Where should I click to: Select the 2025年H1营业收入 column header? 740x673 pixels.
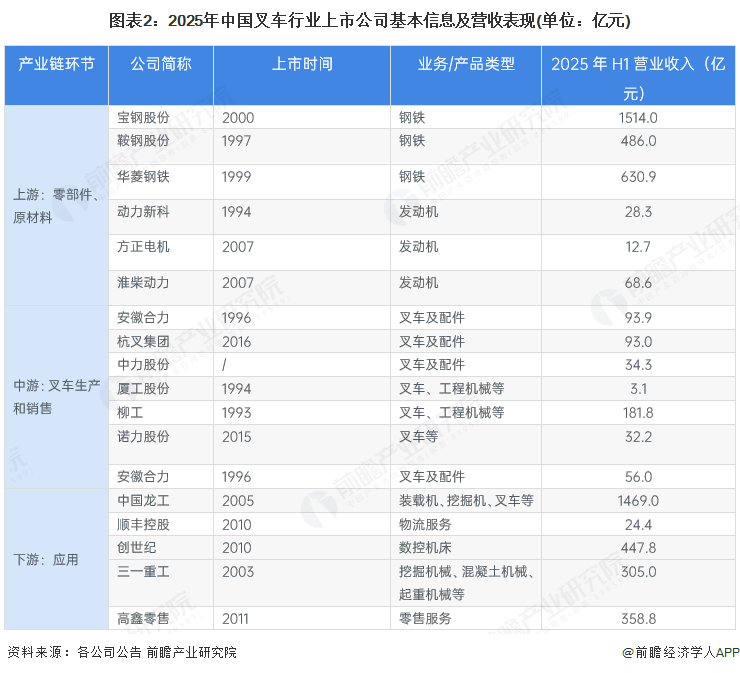pos(638,78)
